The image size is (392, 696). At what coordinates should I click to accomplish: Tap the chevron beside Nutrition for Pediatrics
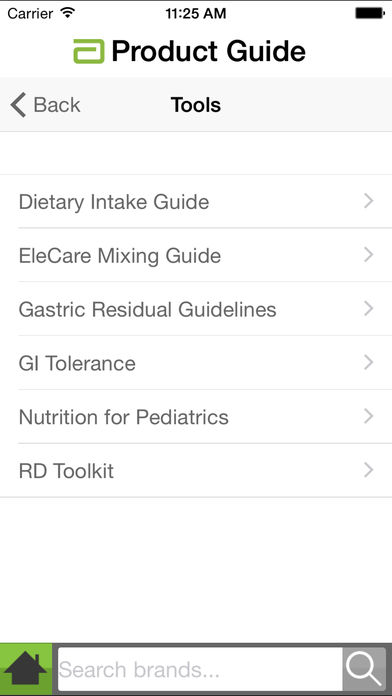point(368,416)
